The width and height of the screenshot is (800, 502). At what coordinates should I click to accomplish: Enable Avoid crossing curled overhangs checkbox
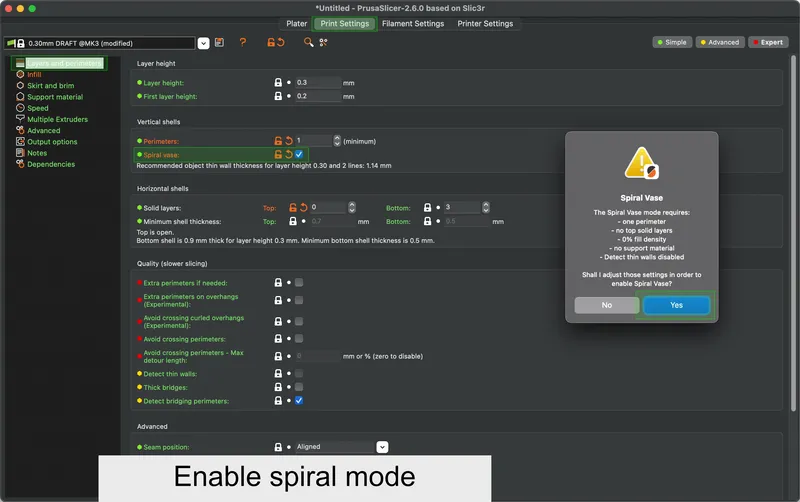pos(299,321)
